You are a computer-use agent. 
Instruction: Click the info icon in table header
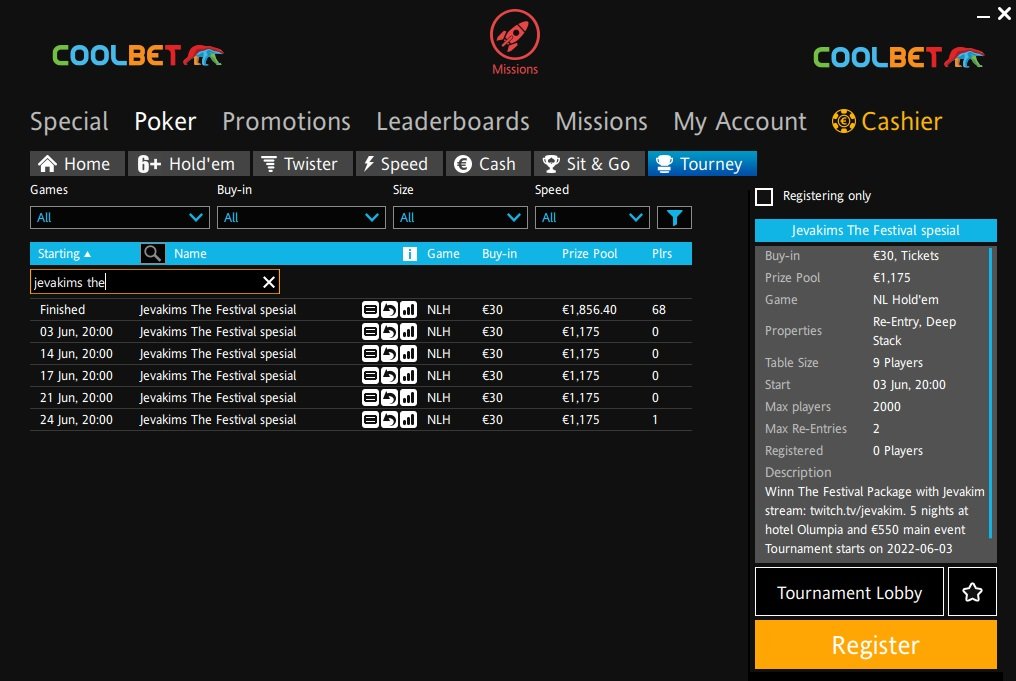point(410,254)
